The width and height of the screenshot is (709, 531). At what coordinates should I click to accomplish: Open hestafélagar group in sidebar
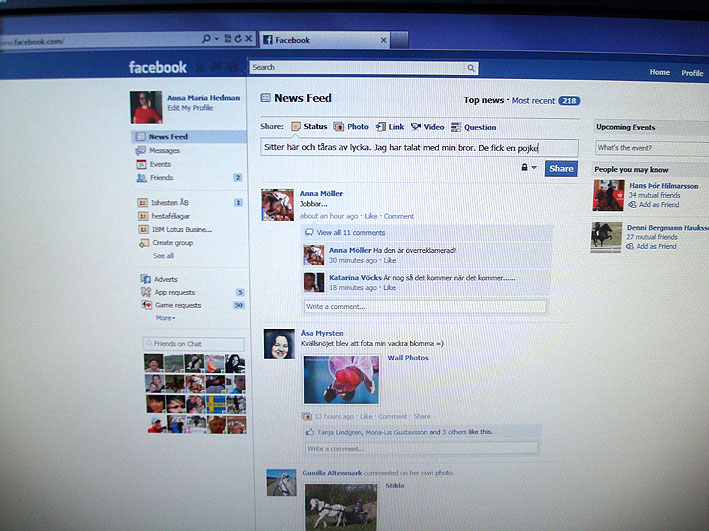point(170,216)
